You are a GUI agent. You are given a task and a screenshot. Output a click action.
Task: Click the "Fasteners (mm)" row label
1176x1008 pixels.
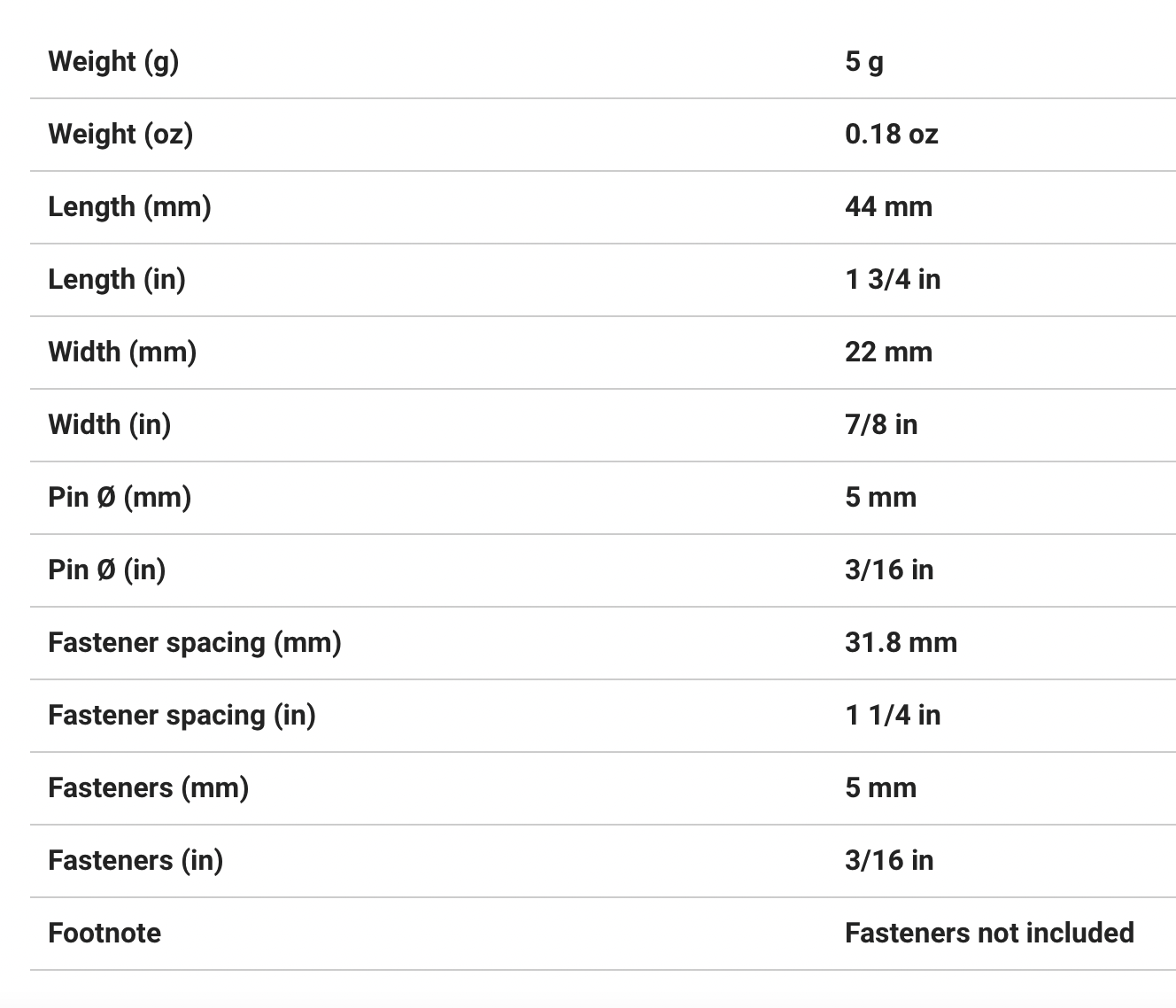[x=148, y=787]
